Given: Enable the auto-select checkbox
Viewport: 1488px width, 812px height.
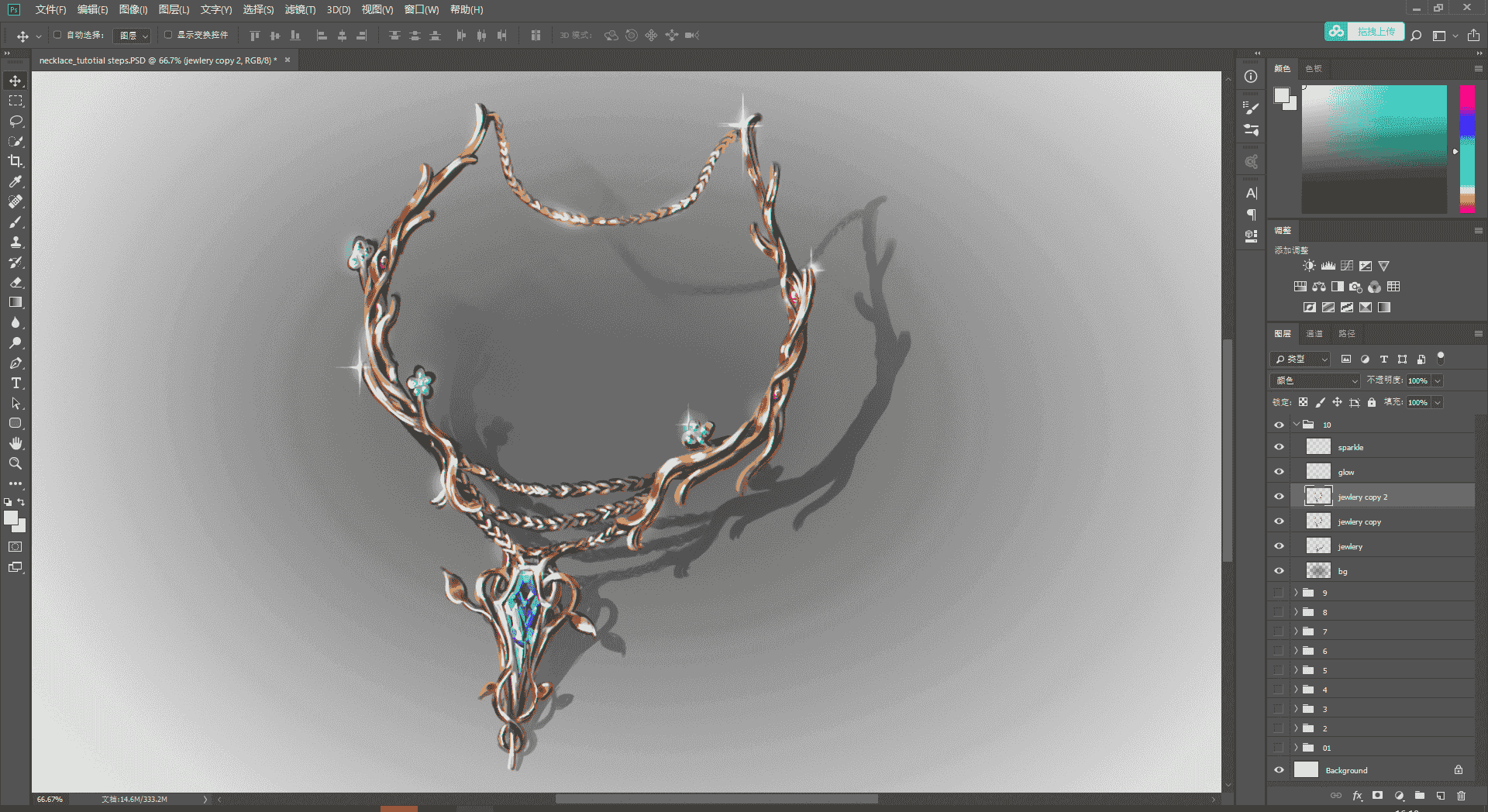Looking at the screenshot, I should pyautogui.click(x=57, y=35).
